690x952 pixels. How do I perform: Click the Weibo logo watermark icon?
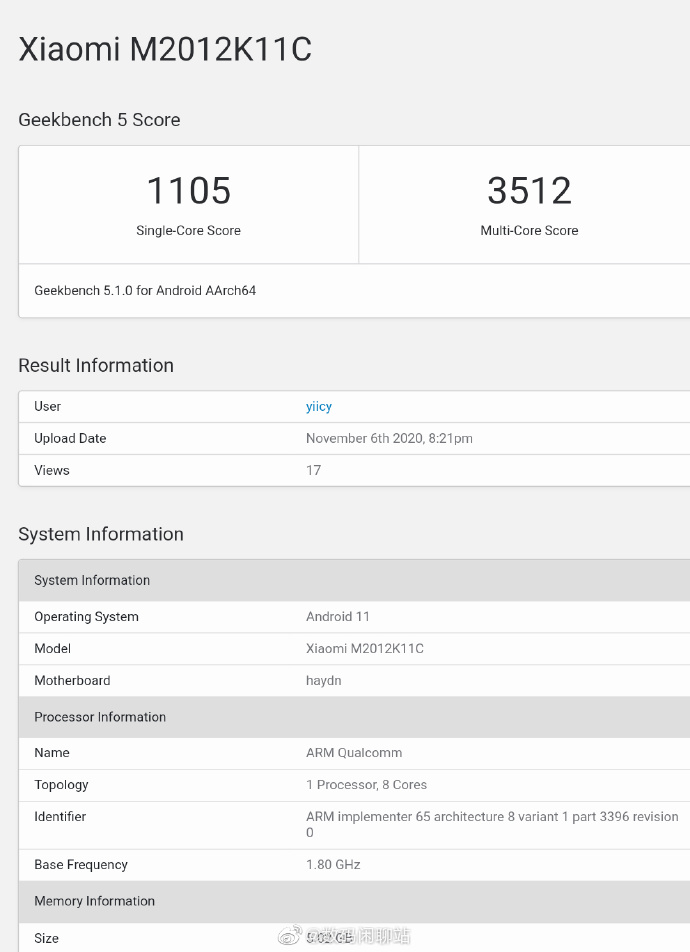click(288, 937)
